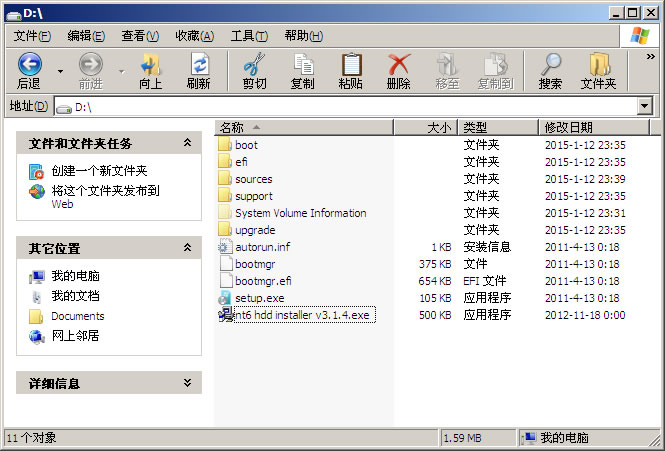Open Documents link in sidebar
This screenshot has height=451, width=665.
click(78, 316)
